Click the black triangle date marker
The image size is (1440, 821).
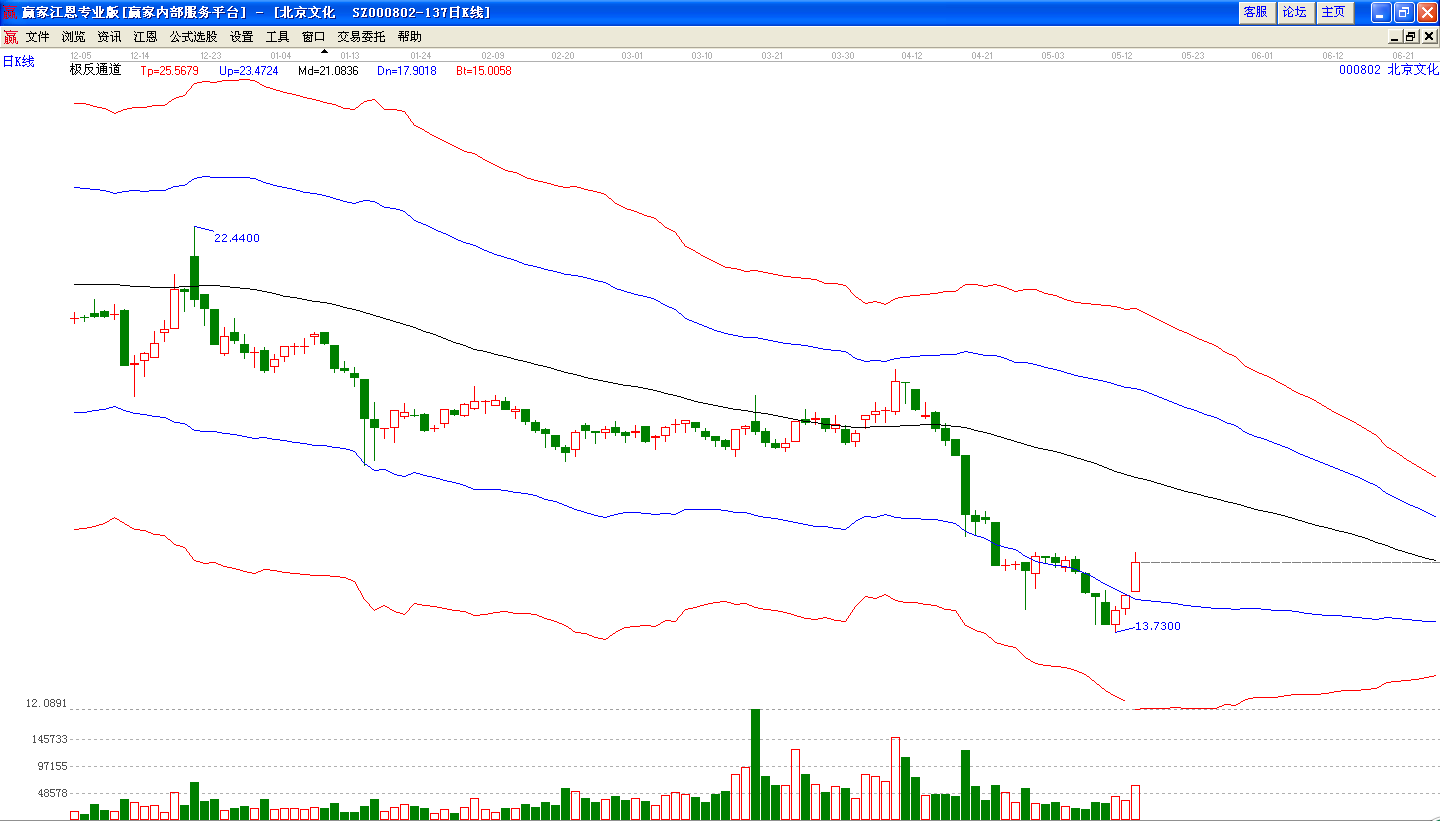(x=324, y=51)
